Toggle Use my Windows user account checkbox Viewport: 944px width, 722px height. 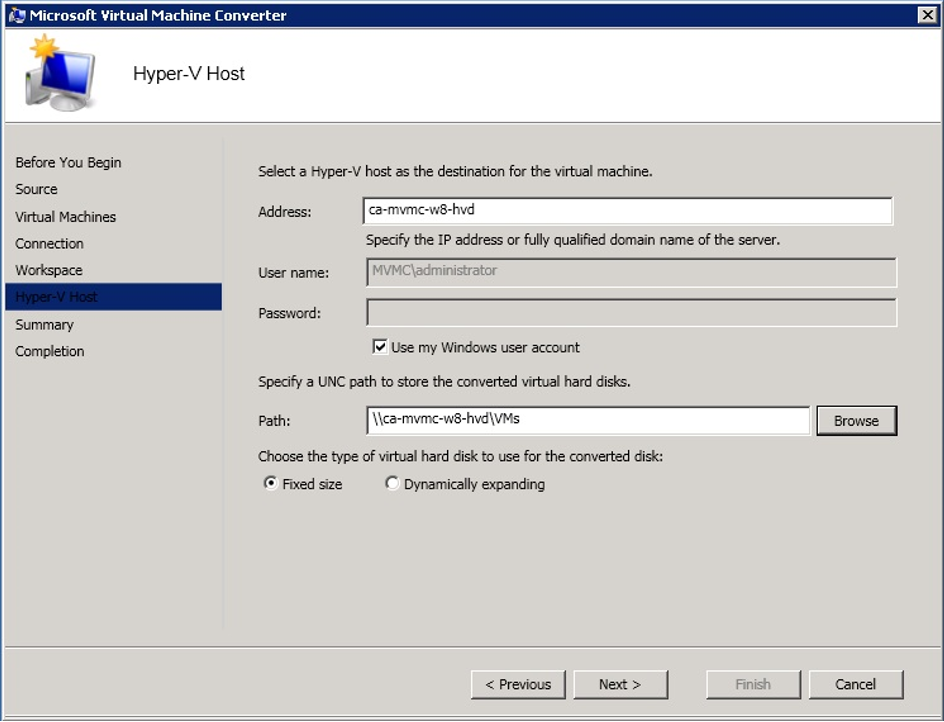(x=380, y=347)
